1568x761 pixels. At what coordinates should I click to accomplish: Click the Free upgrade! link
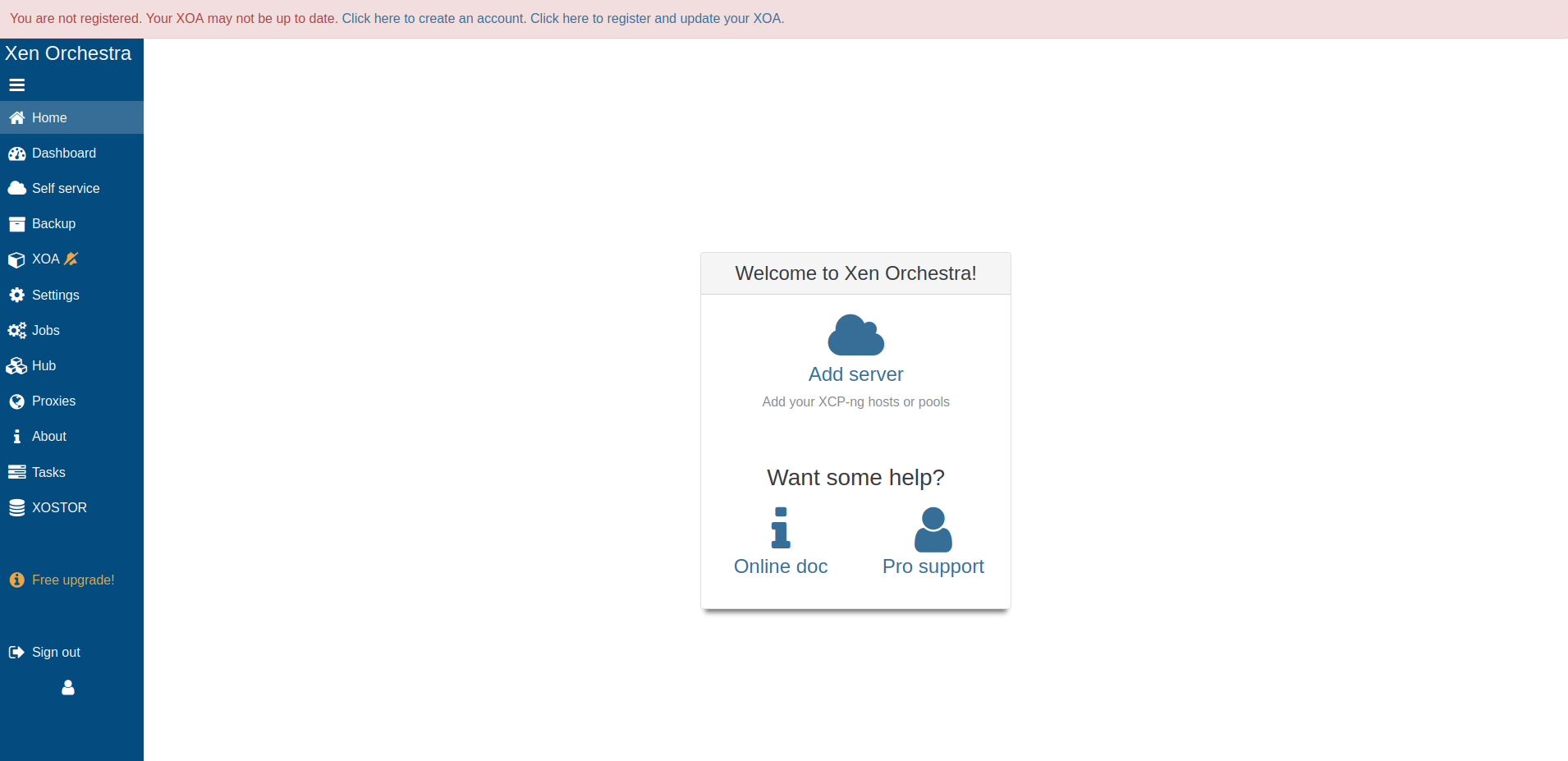(72, 580)
